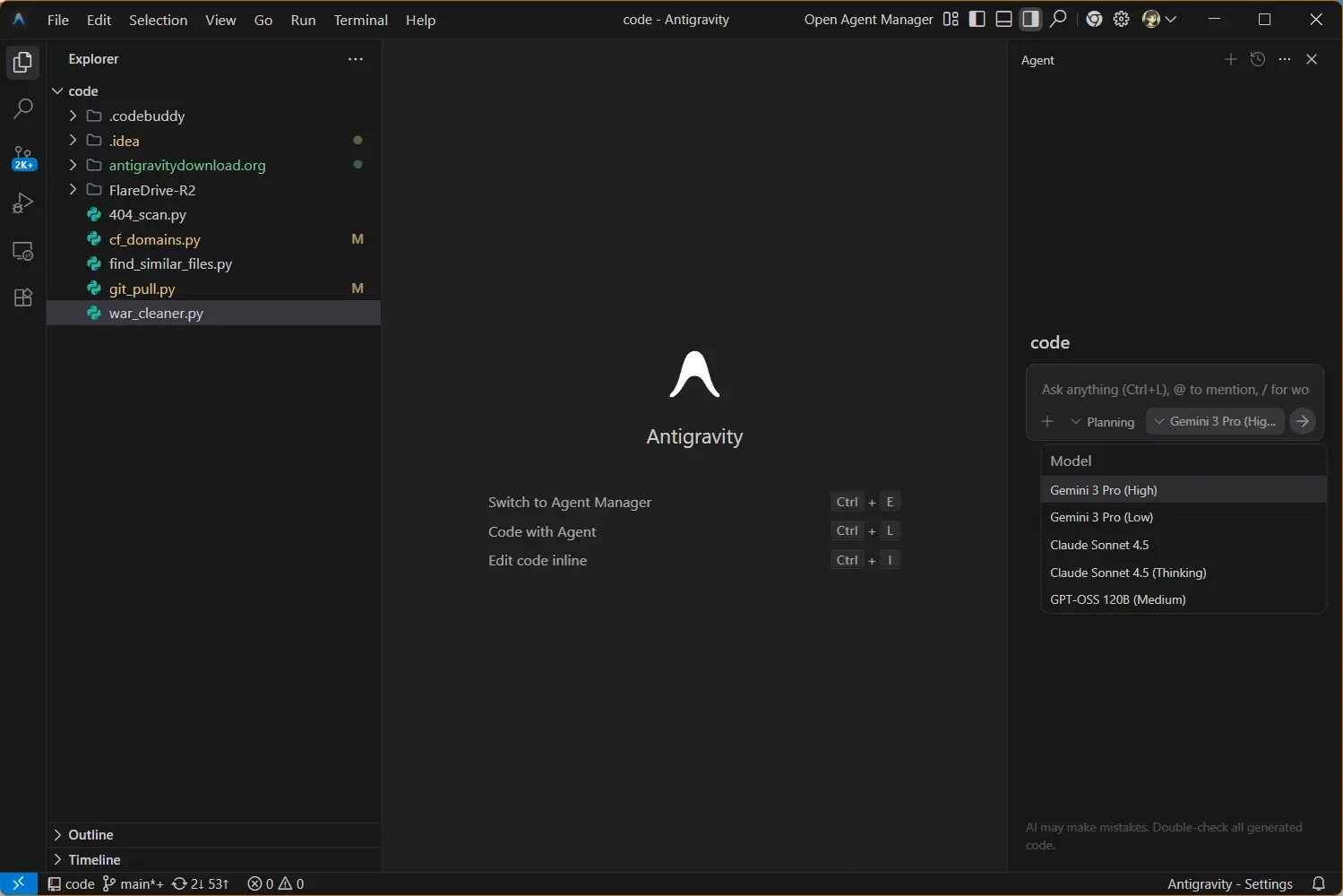Click Code with Agent shortcut
Screen dimensions: 1343x896
pos(542,532)
